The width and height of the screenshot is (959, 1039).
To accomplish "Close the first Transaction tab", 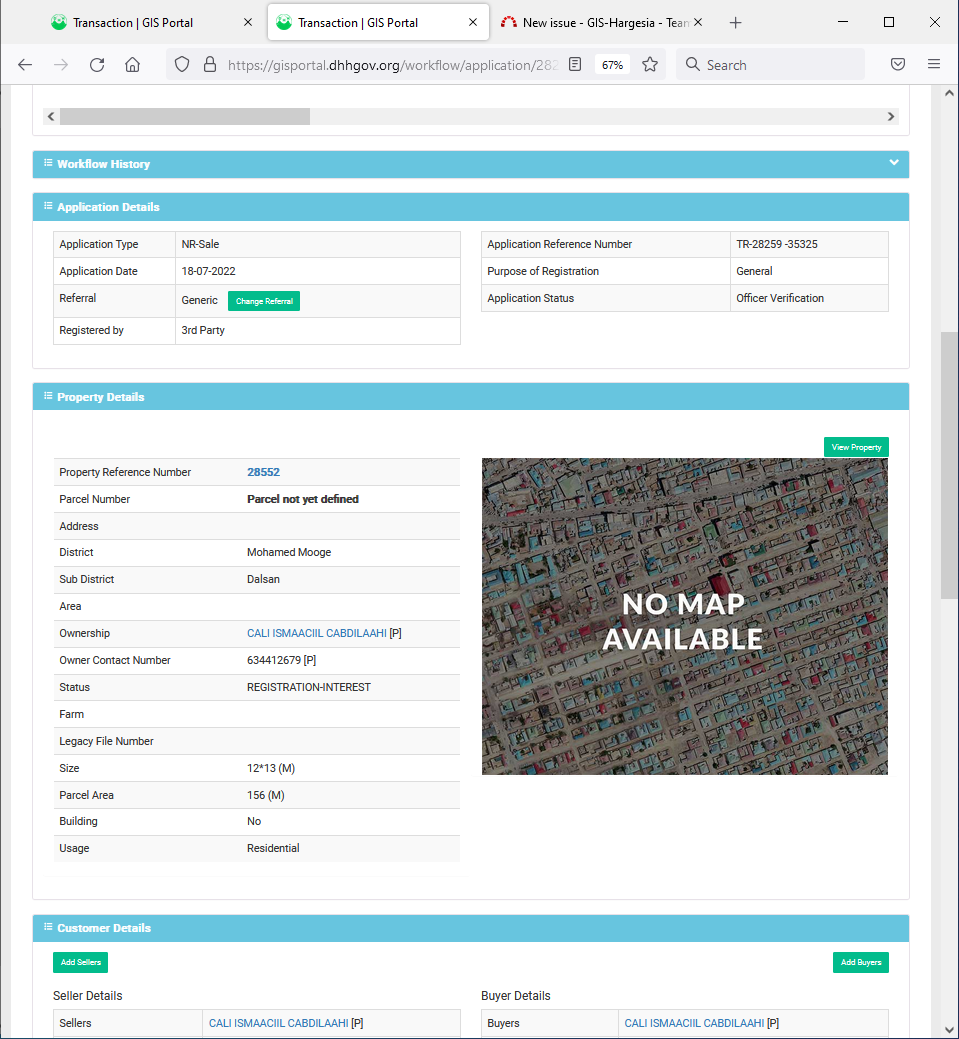I will click(248, 23).
